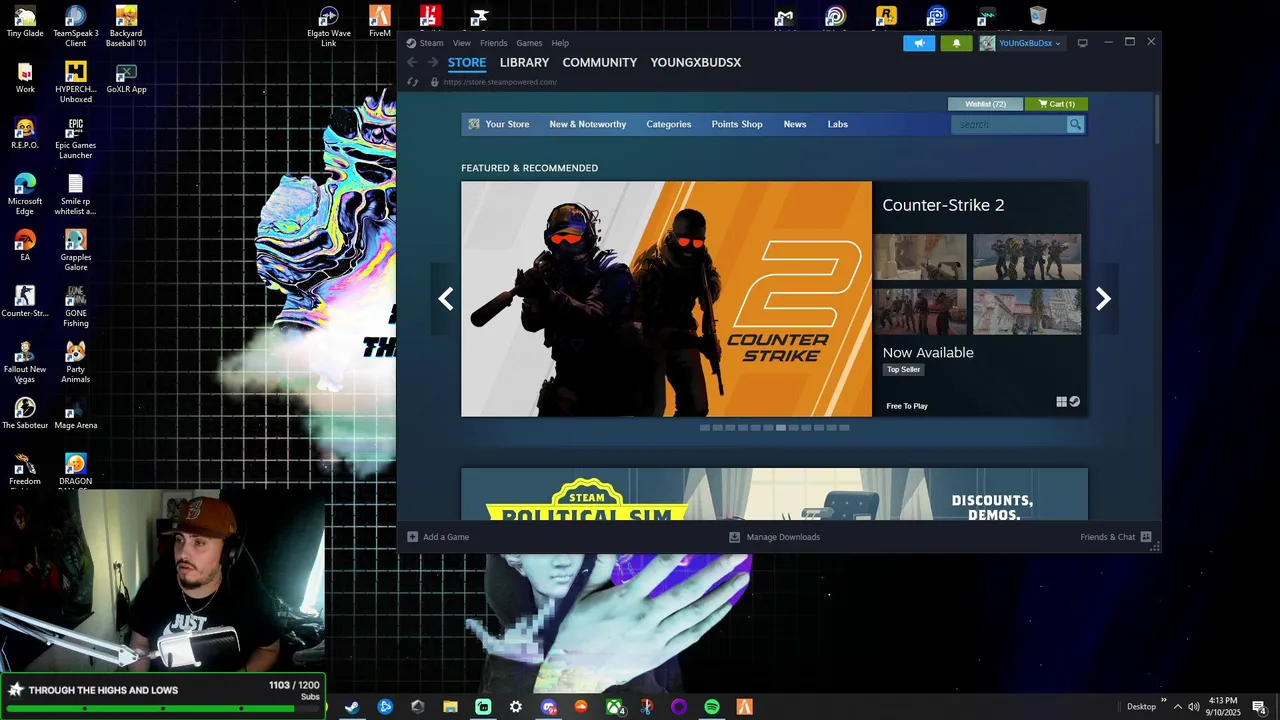The width and height of the screenshot is (1280, 720).
Task: Click the store page vertical scrollbar
Action: (x=1157, y=118)
